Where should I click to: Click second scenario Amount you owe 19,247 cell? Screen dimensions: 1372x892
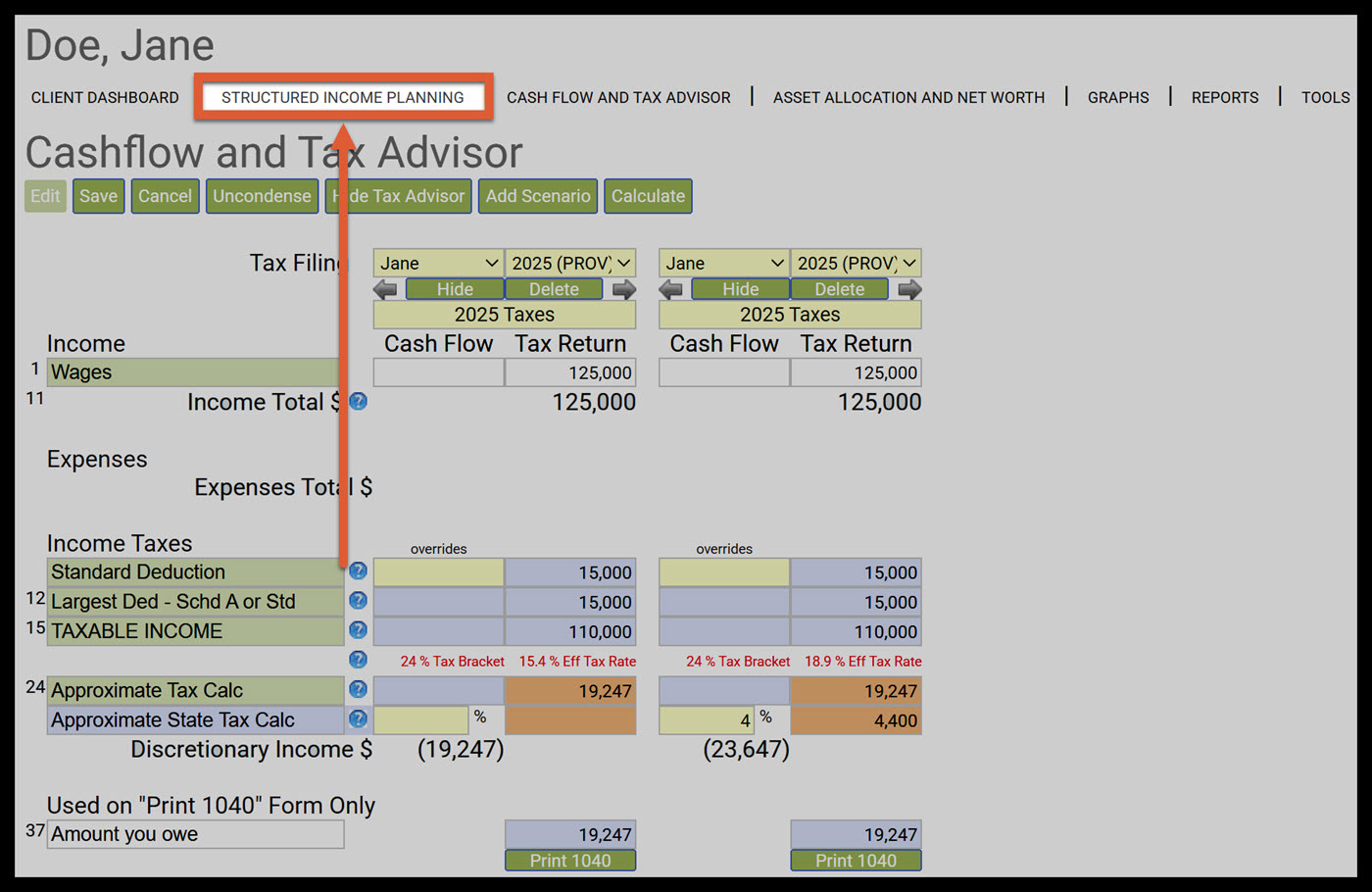[856, 834]
